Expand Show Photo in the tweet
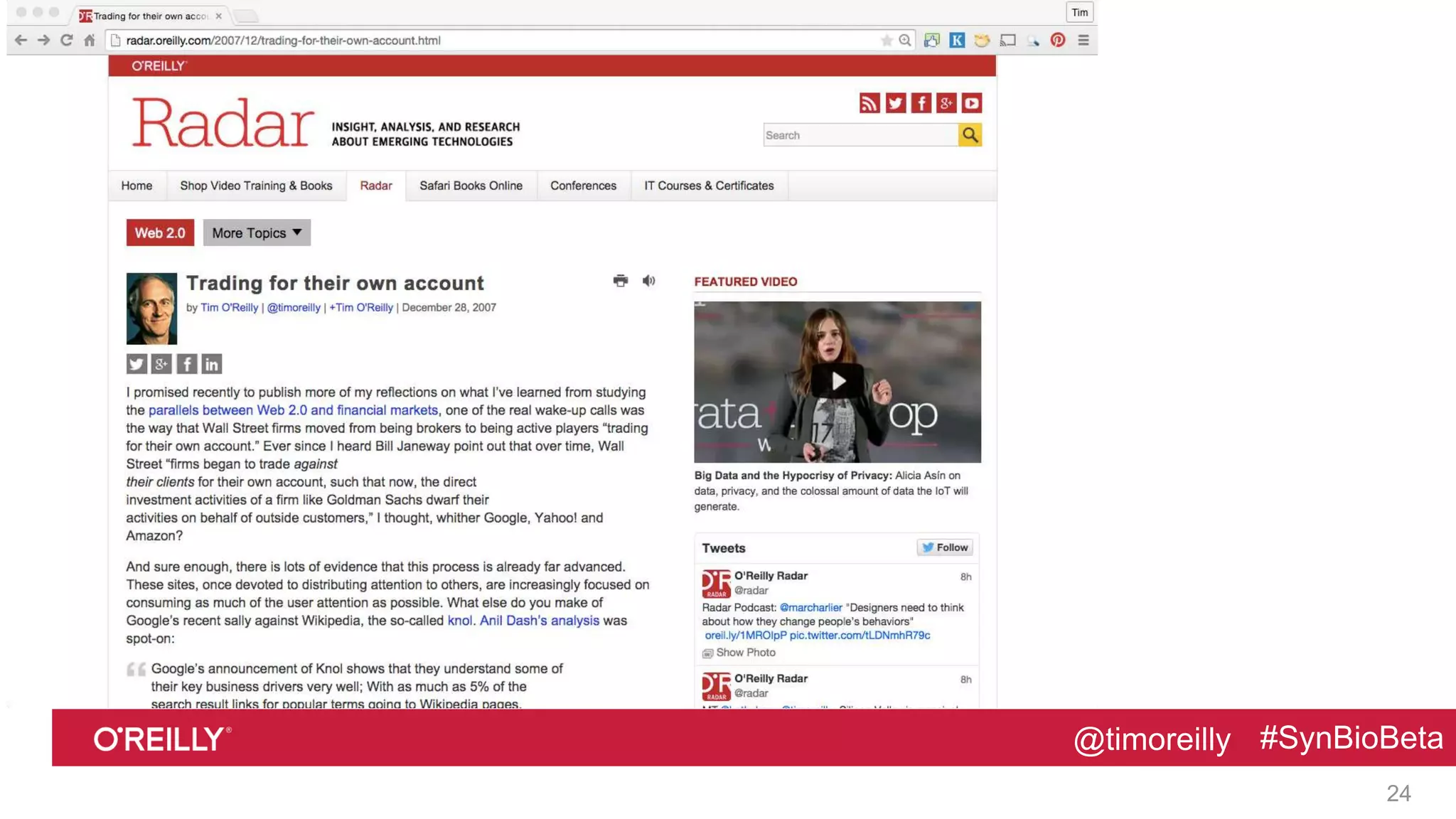This screenshot has height=819, width=1456. (745, 653)
